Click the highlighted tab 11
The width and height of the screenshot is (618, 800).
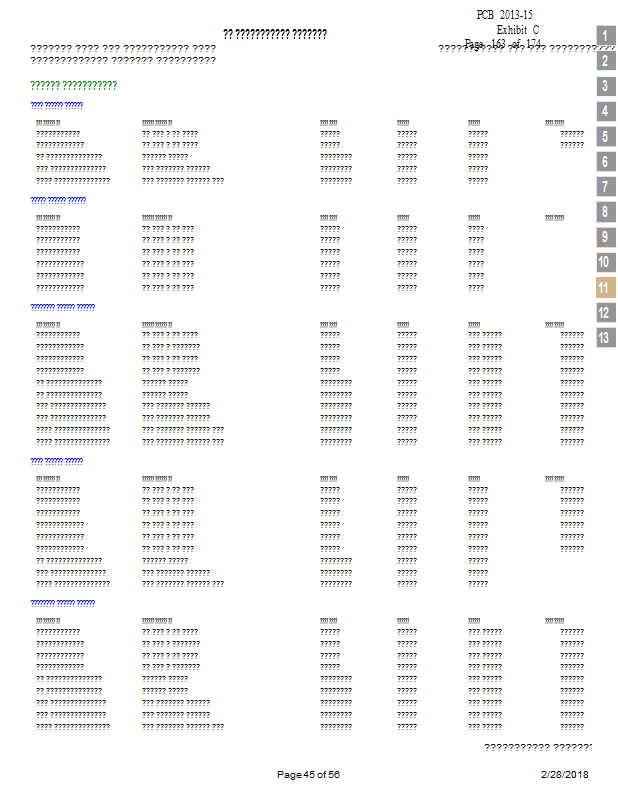605,287
